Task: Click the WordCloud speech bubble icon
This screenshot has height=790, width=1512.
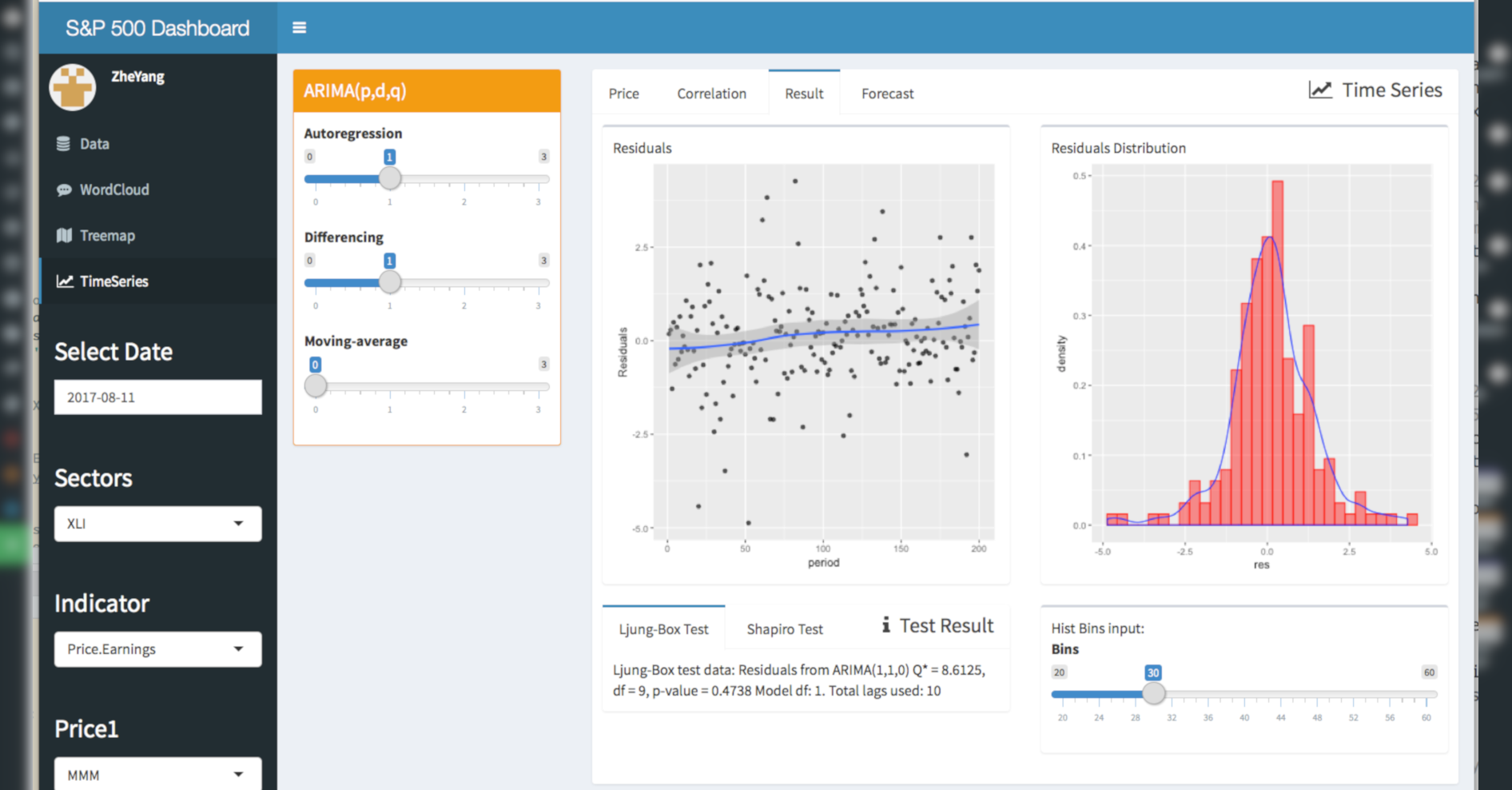Action: pyautogui.click(x=64, y=190)
